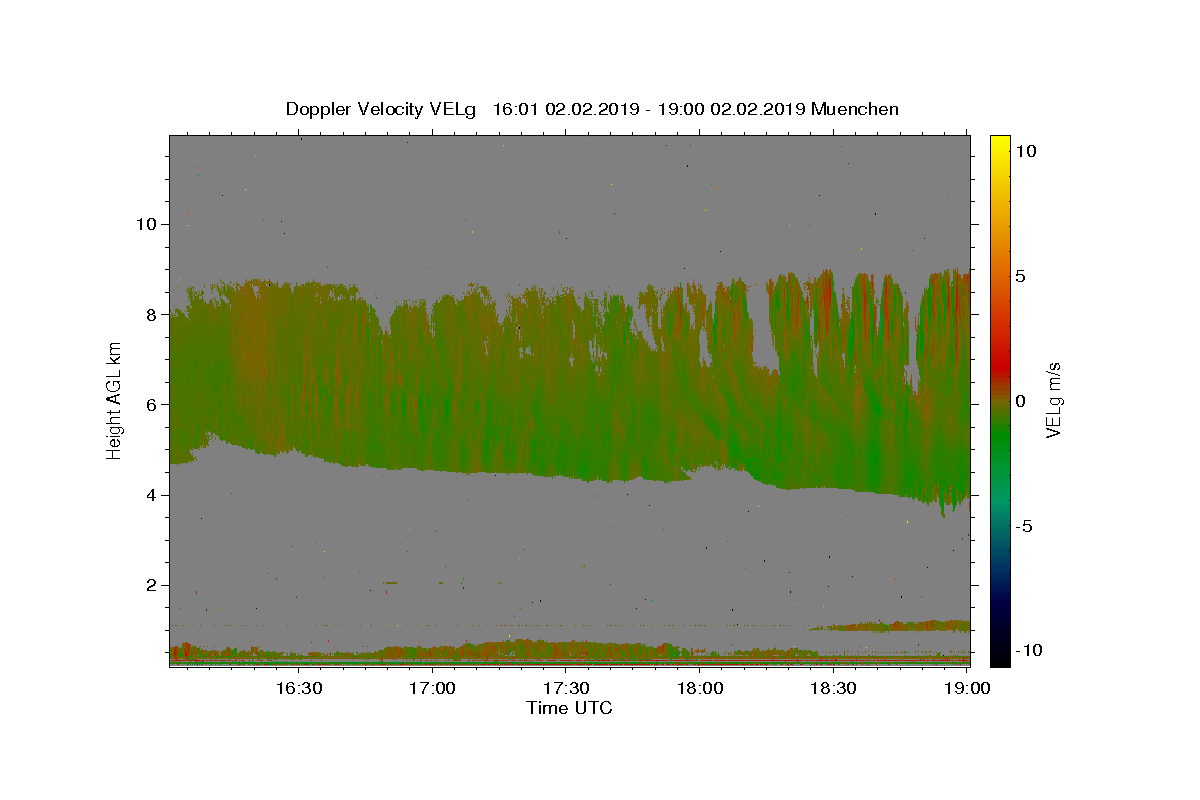
Task: Click the 17:30 time tick label
Action: [x=566, y=688]
